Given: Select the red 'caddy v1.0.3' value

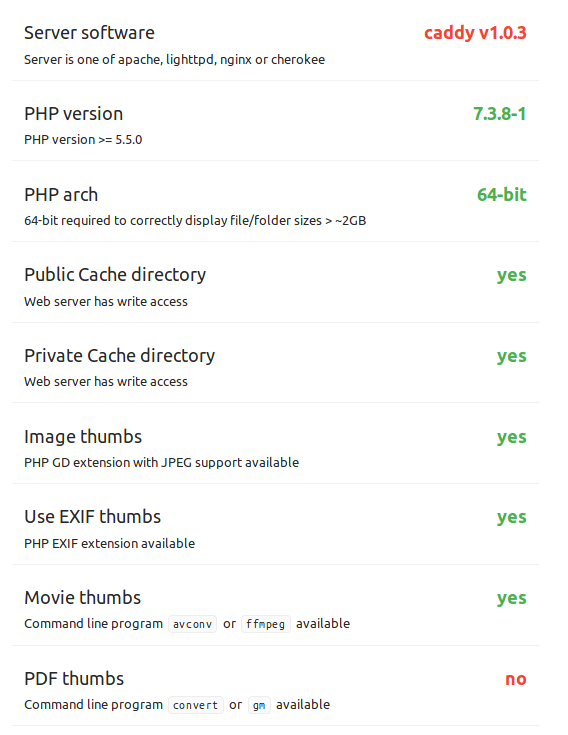Looking at the screenshot, I should coord(475,33).
